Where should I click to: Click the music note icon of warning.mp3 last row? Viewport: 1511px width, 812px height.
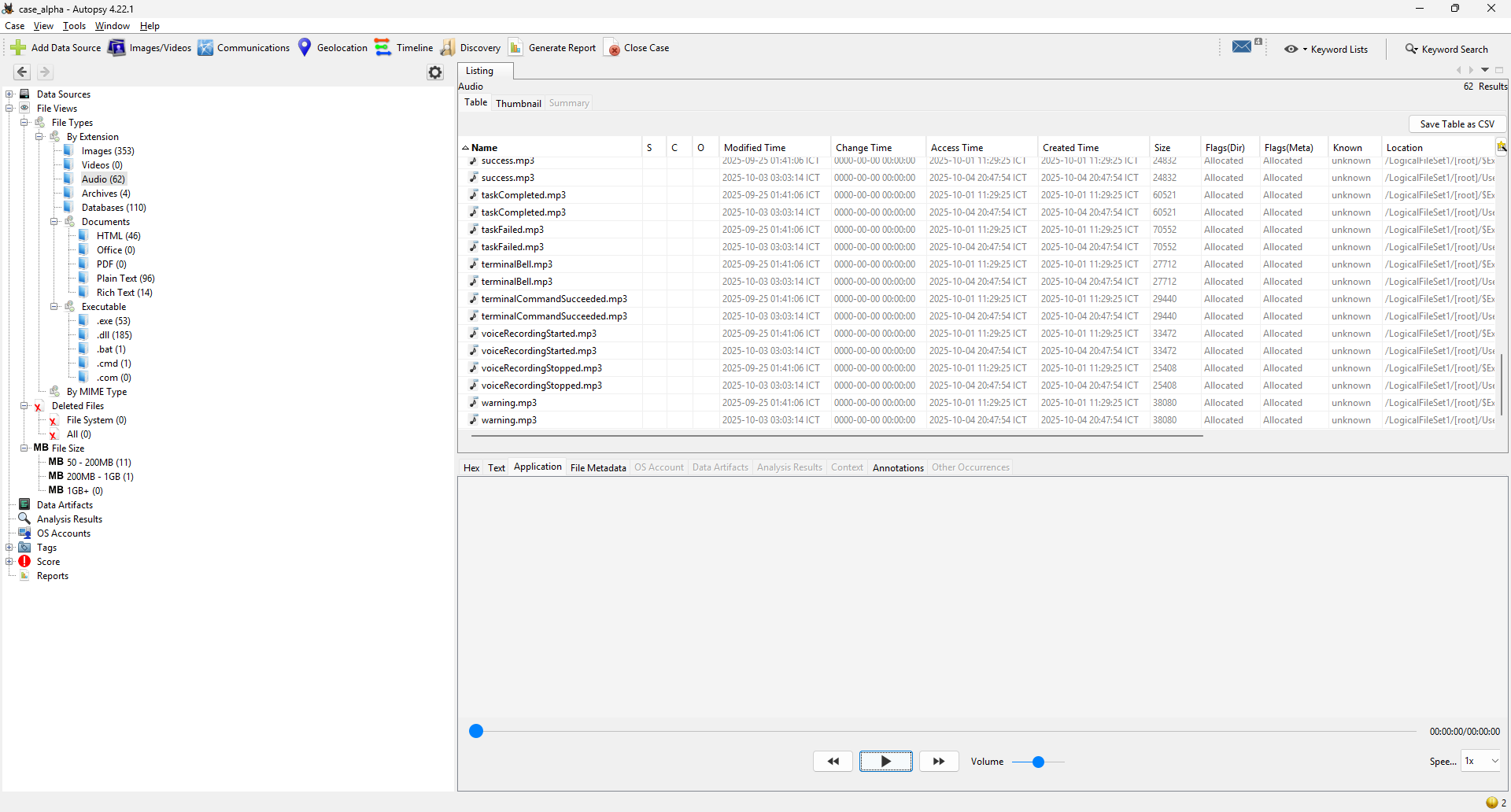point(474,419)
